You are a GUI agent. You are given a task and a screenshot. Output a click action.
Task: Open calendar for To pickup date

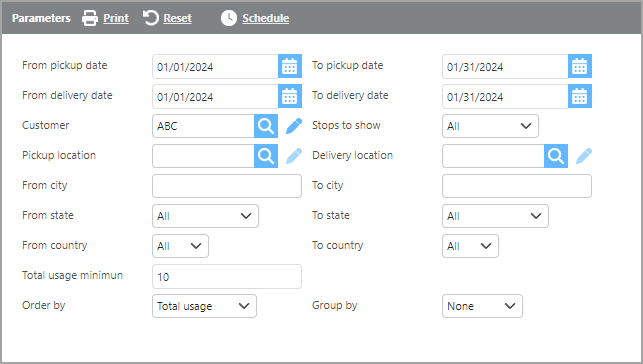coord(580,66)
